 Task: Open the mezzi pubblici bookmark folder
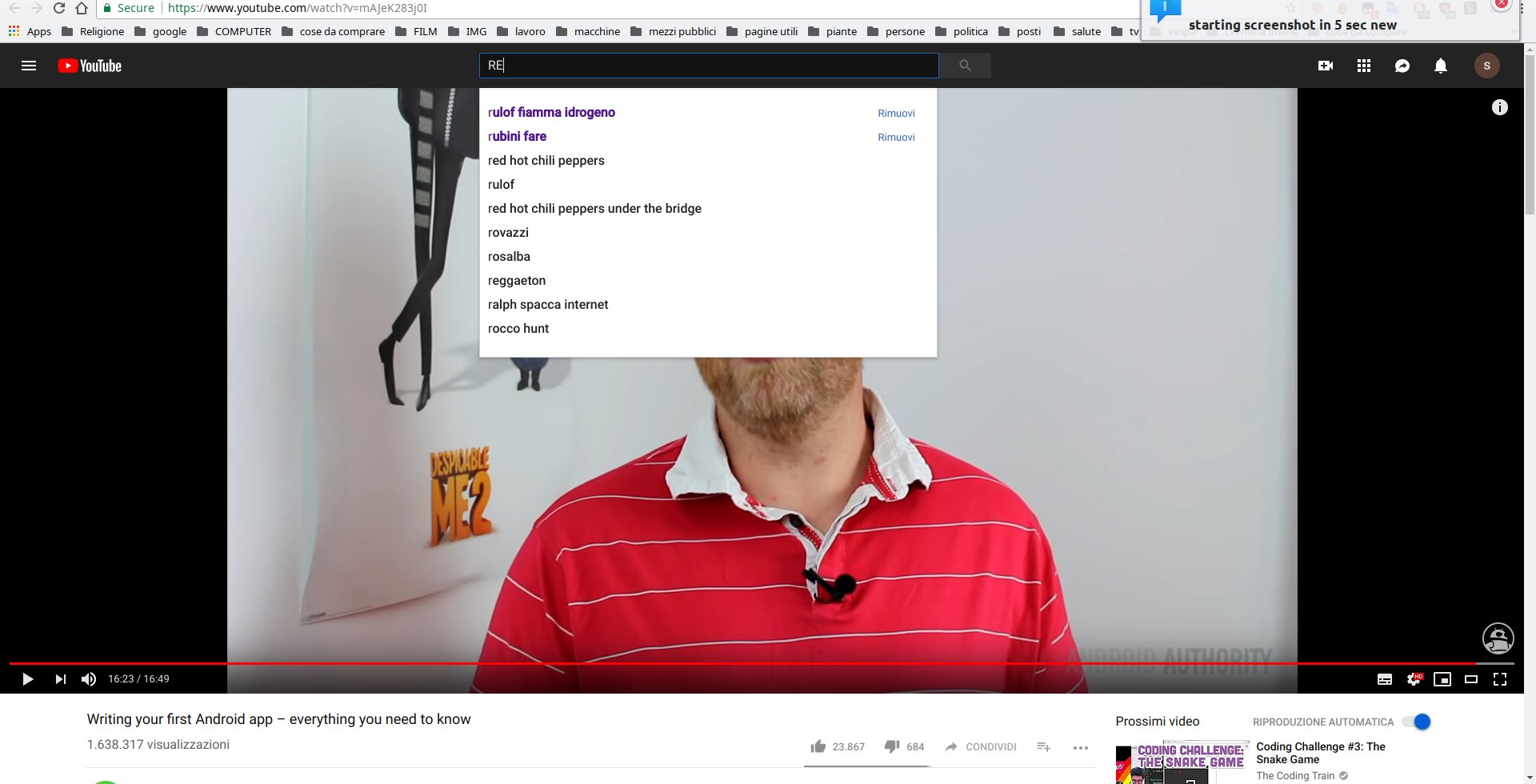(673, 31)
